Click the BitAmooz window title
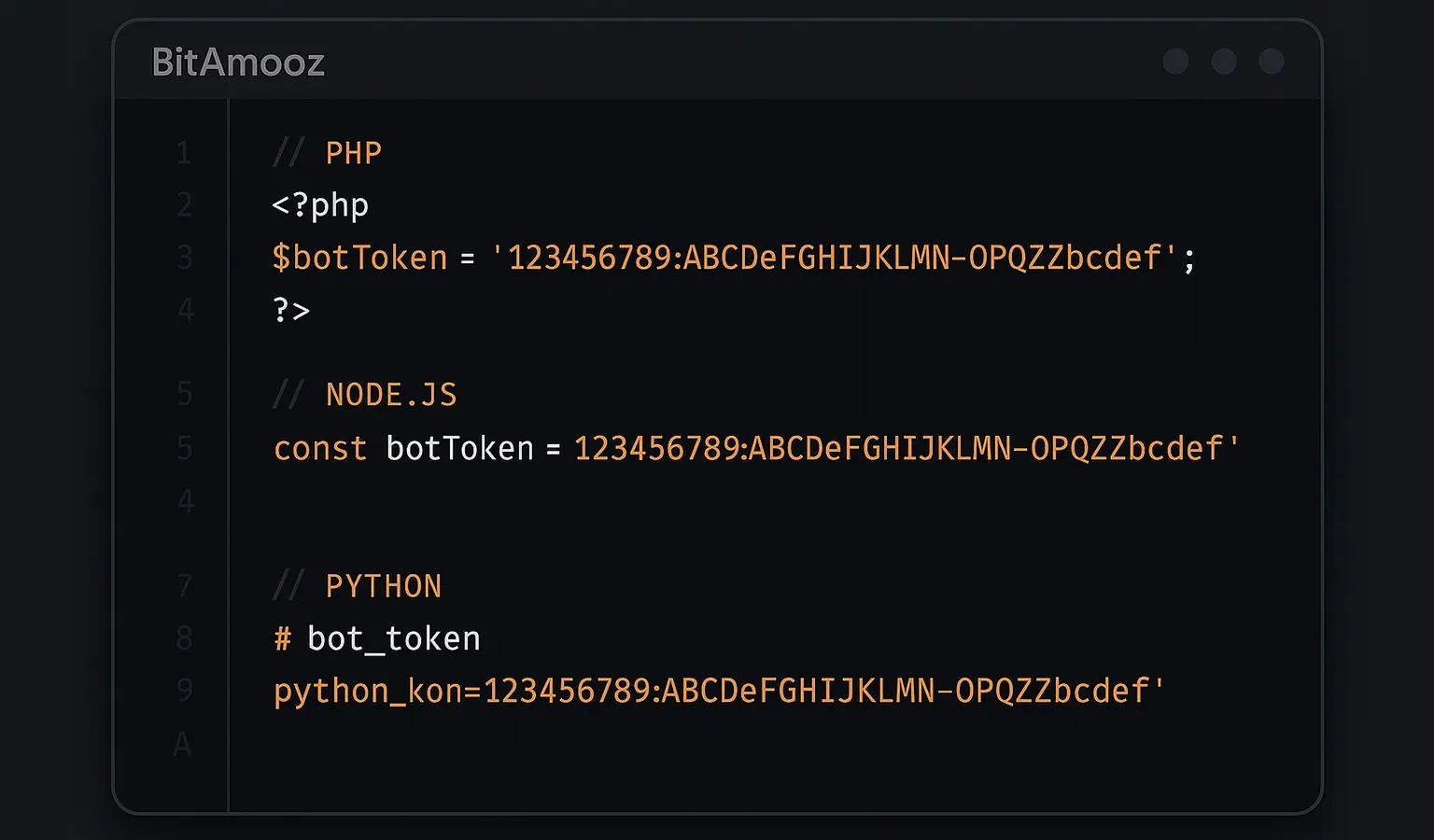The image size is (1434, 840). tap(238, 63)
